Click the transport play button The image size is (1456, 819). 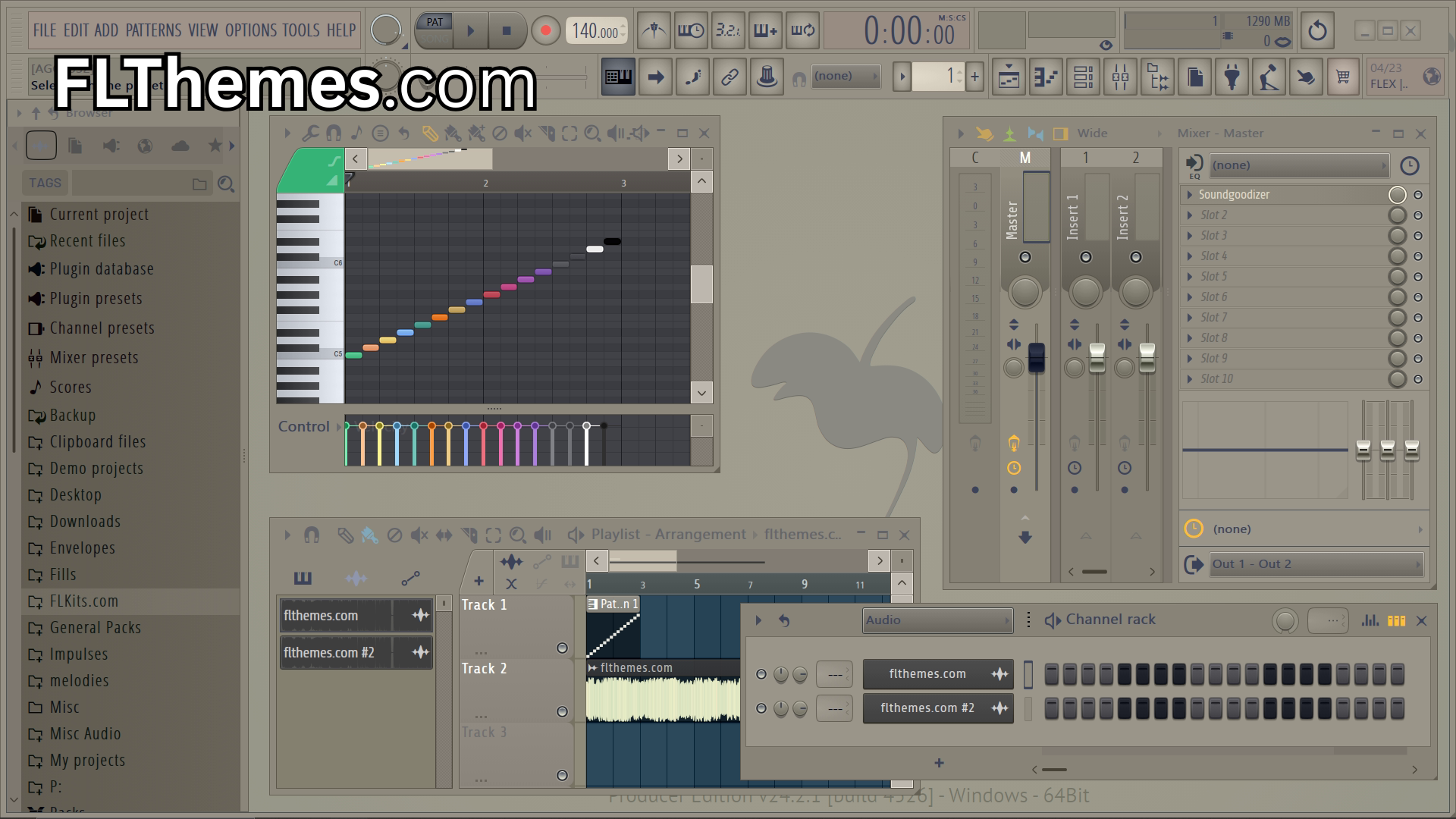click(470, 31)
